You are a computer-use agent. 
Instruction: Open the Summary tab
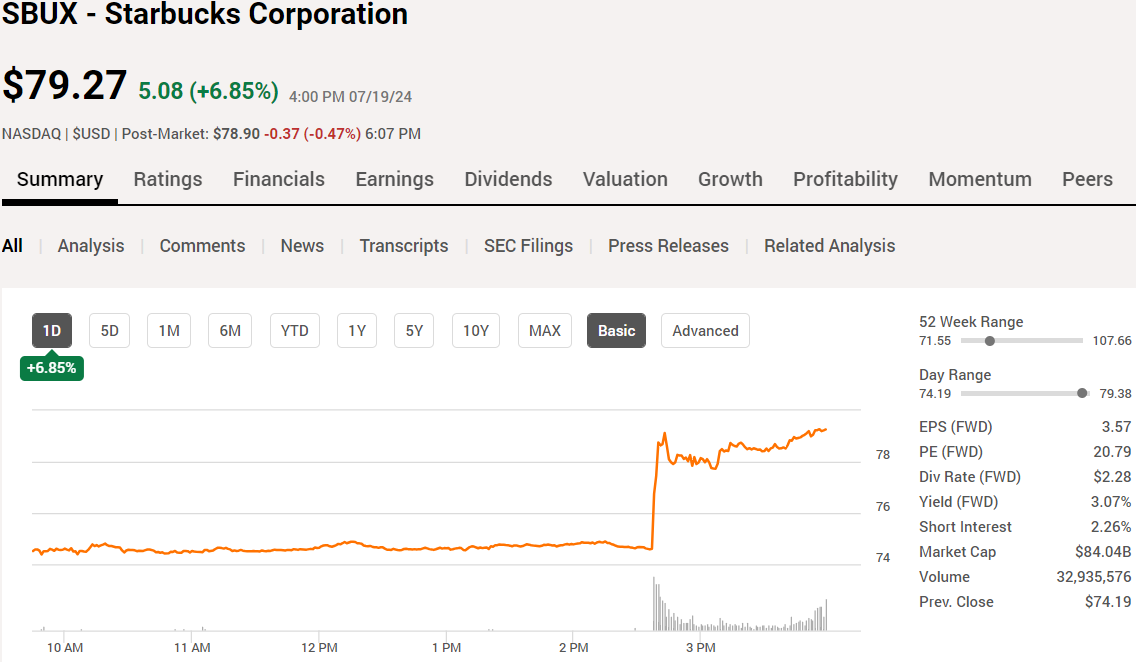pyautogui.click(x=60, y=179)
